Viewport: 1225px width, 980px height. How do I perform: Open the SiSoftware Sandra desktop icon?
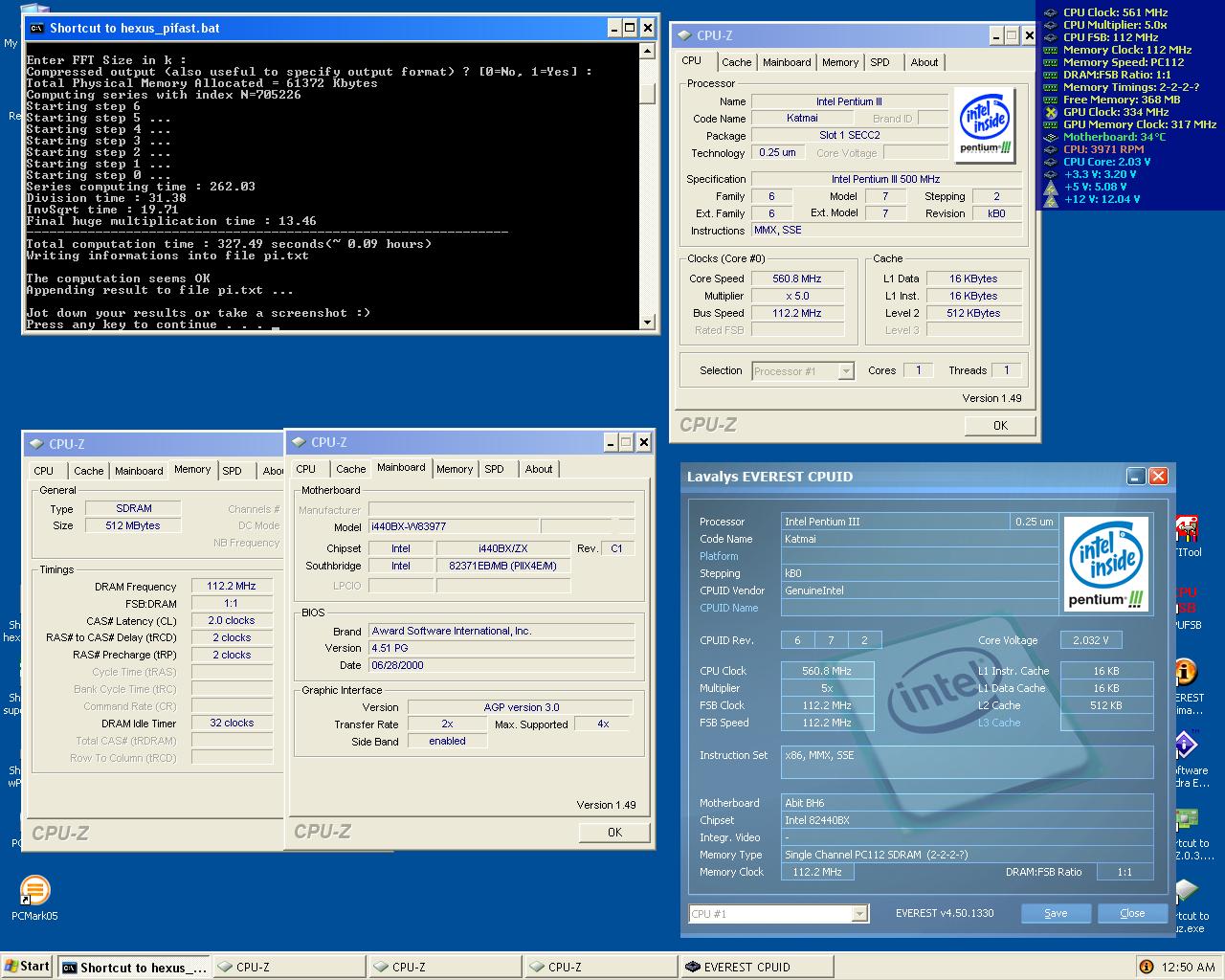click(1186, 745)
